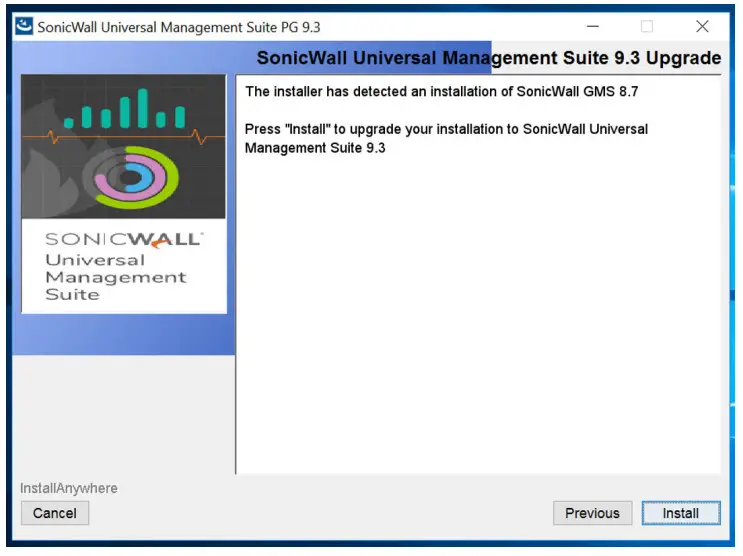743x556 pixels.
Task: Click the Install button to begin the upgrade
Action: 680,513
